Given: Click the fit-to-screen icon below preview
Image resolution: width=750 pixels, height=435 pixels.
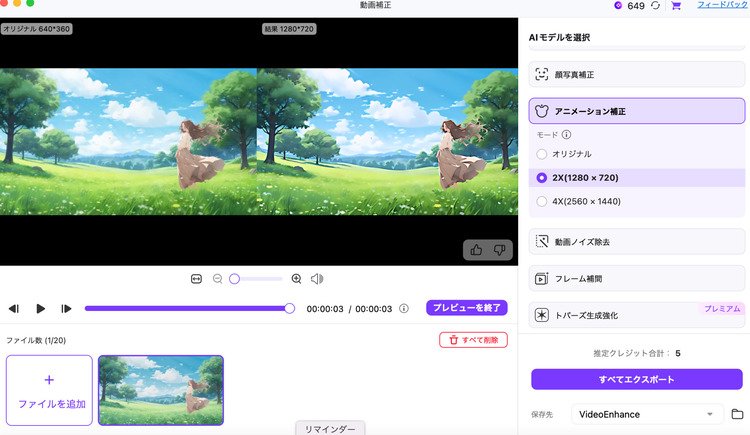Looking at the screenshot, I should click(196, 279).
